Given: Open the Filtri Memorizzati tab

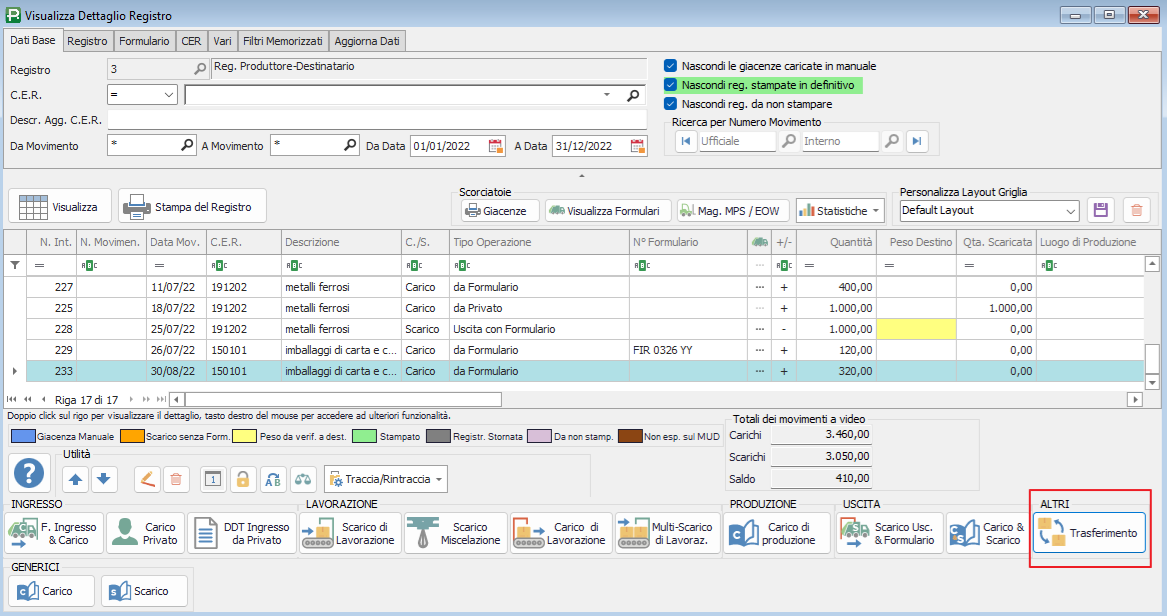Looking at the screenshot, I should [x=282, y=41].
